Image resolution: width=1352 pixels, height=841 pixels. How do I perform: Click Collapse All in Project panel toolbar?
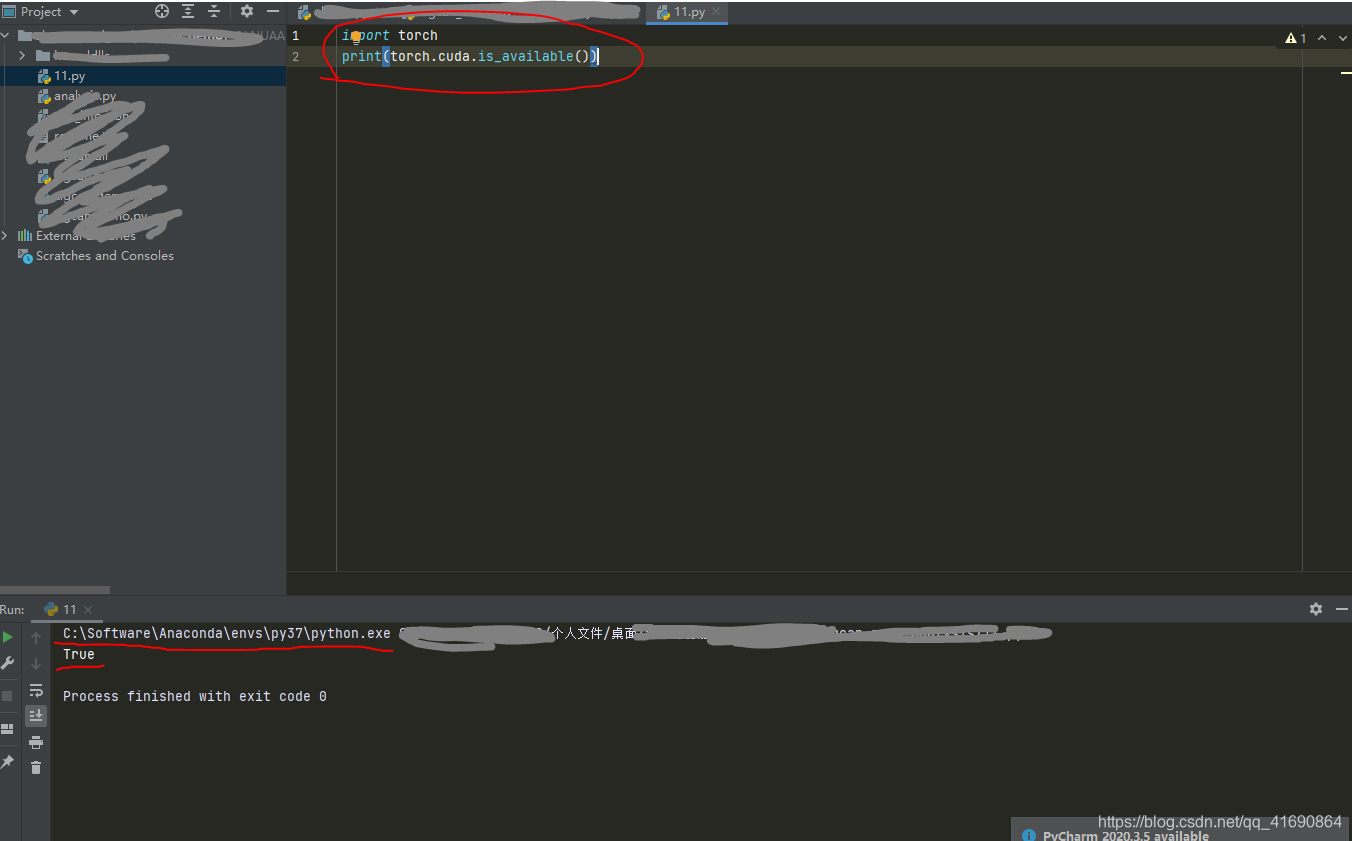coord(213,12)
